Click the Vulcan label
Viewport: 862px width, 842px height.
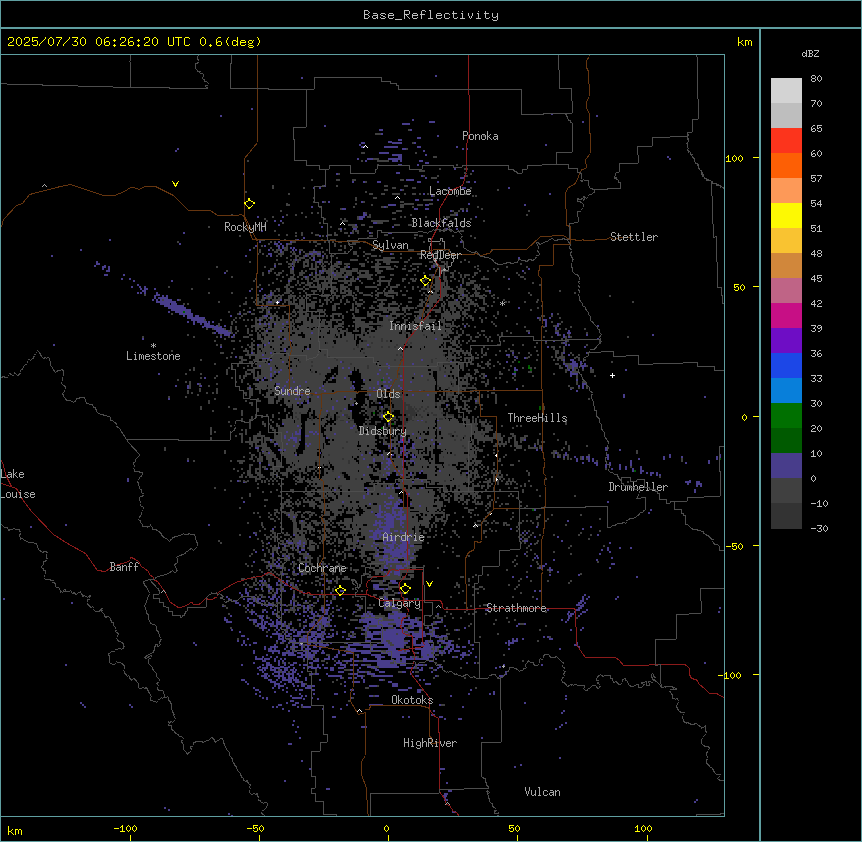[543, 792]
